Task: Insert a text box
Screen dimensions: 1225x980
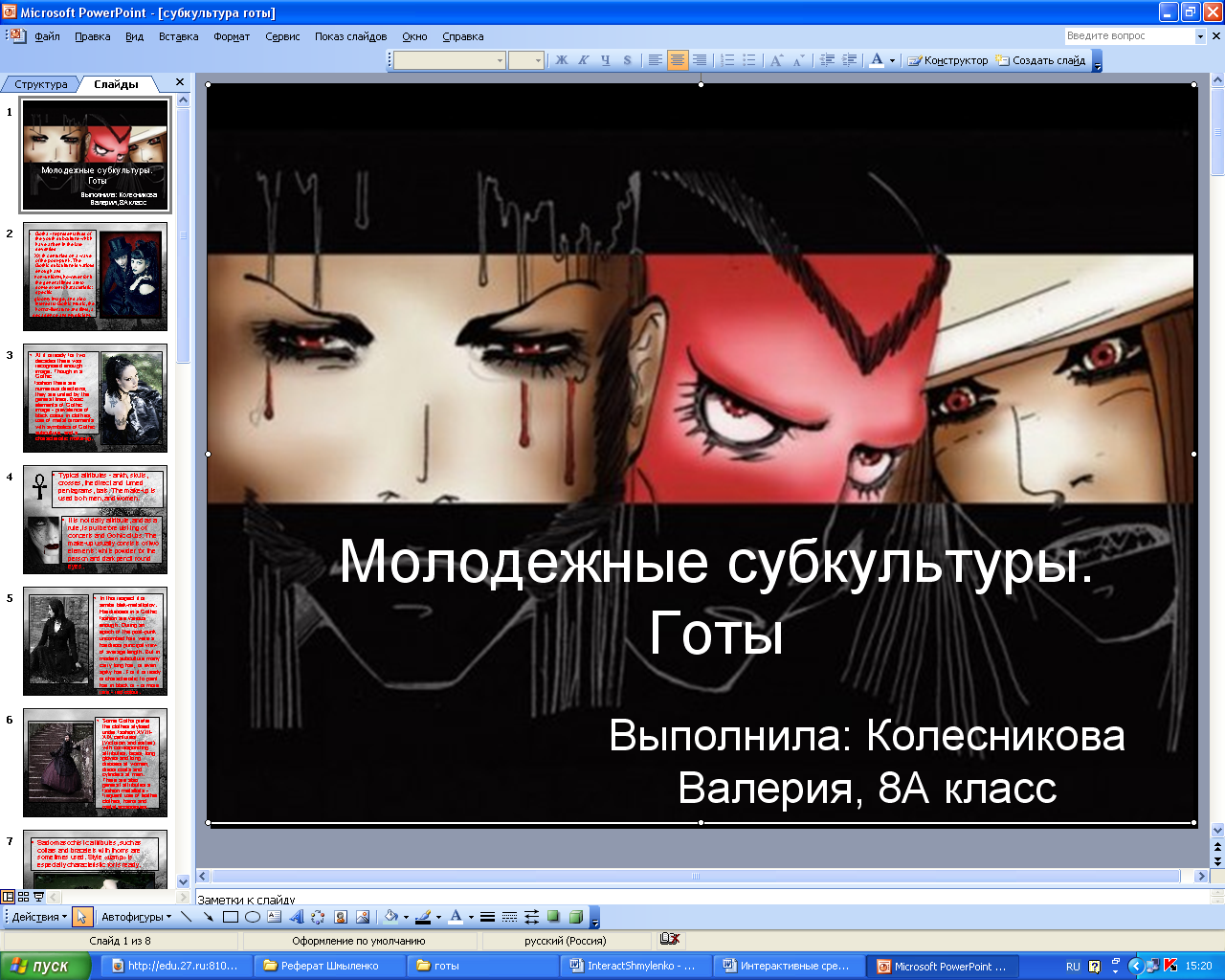Action: 275,917
